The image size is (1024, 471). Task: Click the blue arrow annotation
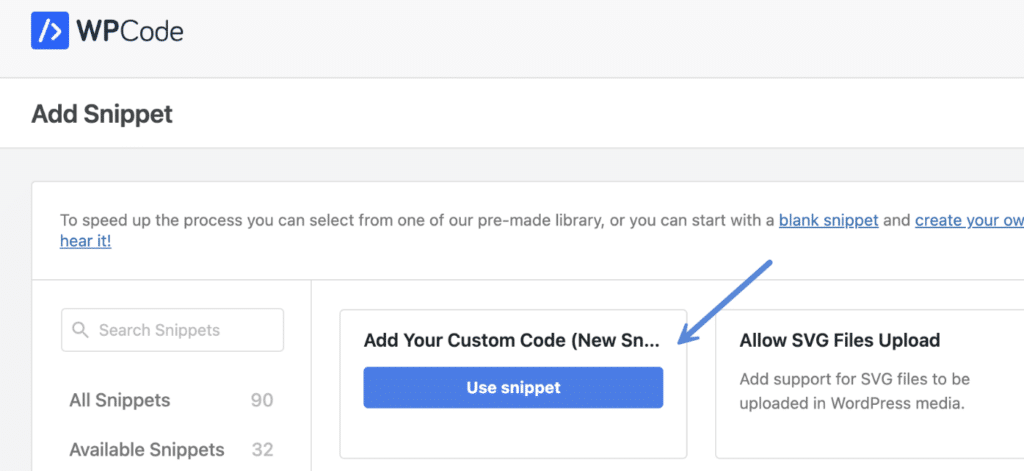(726, 302)
